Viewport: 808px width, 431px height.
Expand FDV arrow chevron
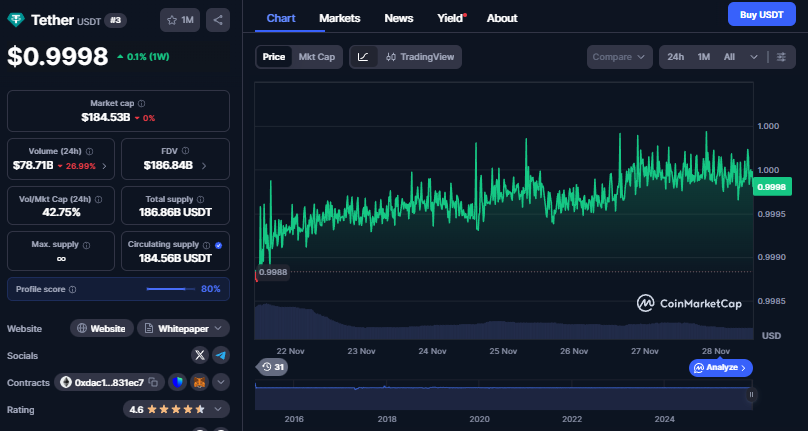(204, 166)
